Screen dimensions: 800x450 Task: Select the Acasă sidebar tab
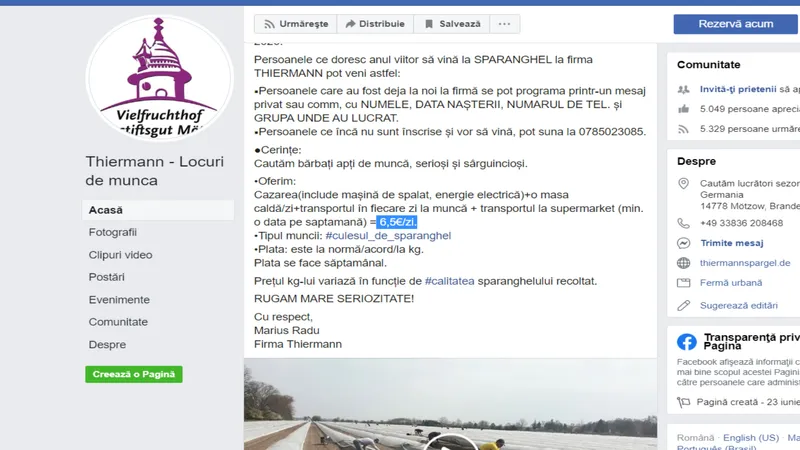158,210
